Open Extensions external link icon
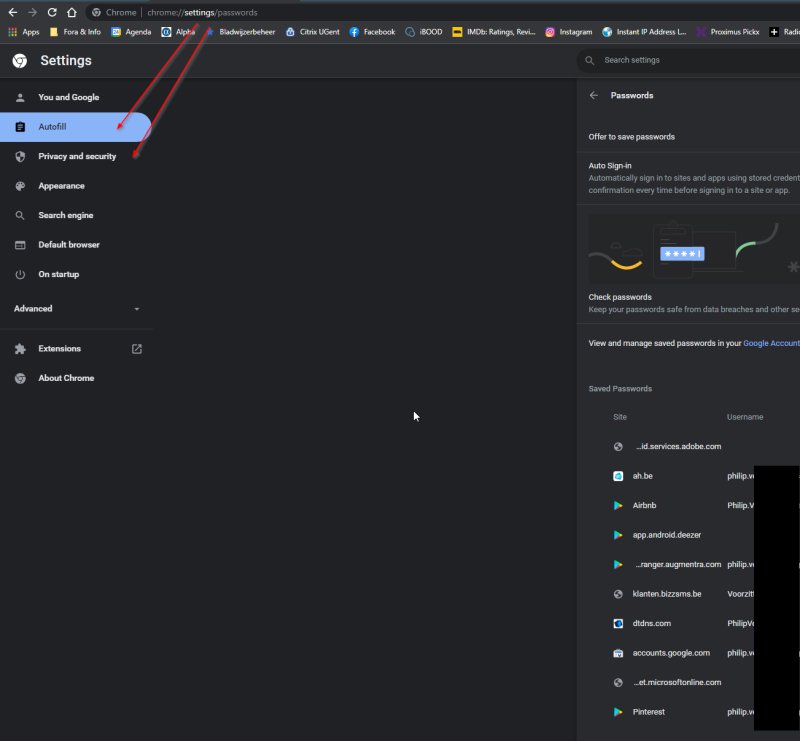The width and height of the screenshot is (800, 741). pos(137,349)
